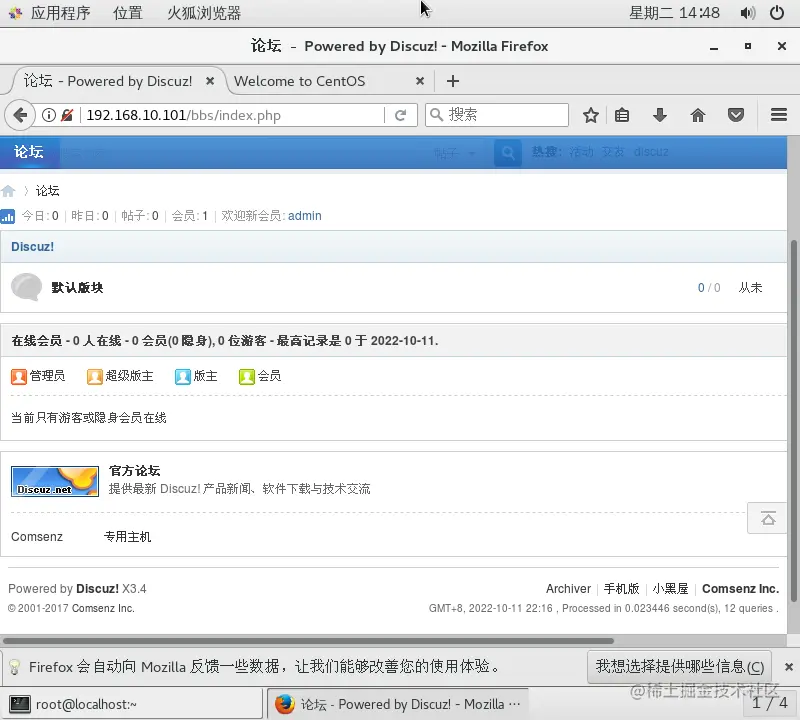Open the 专用主机 link

(128, 537)
